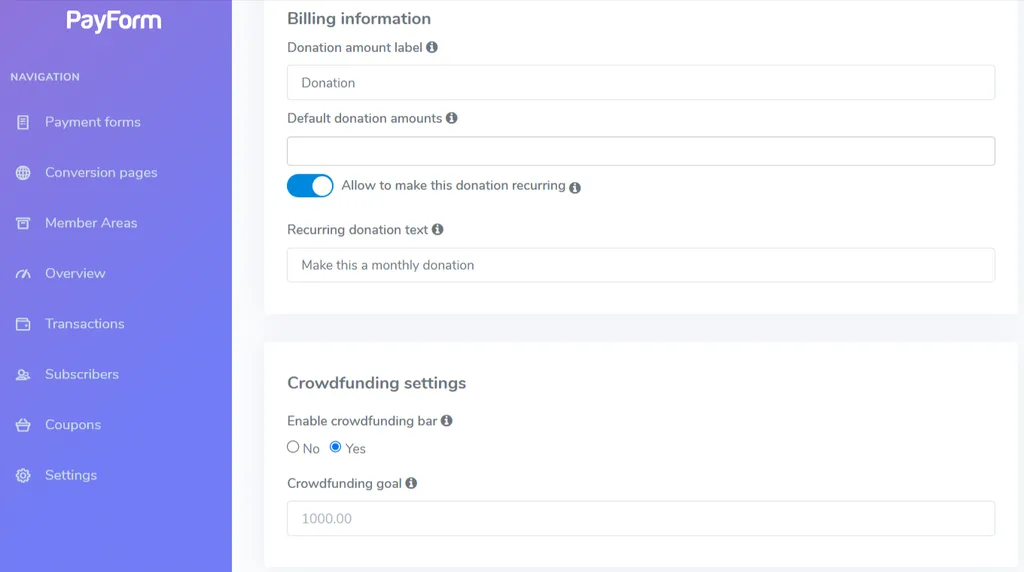1024x572 pixels.
Task: Click the NAVIGATION sidebar label
Action: pyautogui.click(x=45, y=77)
